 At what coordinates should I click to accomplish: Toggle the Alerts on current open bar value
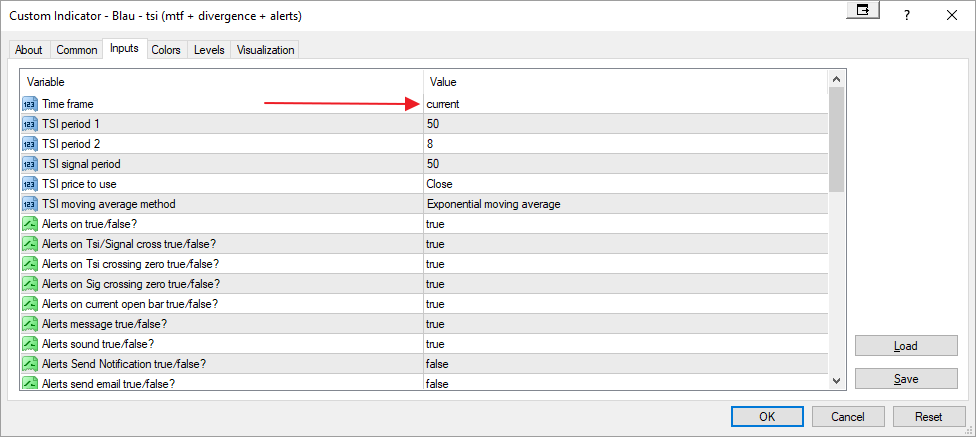click(x=625, y=304)
